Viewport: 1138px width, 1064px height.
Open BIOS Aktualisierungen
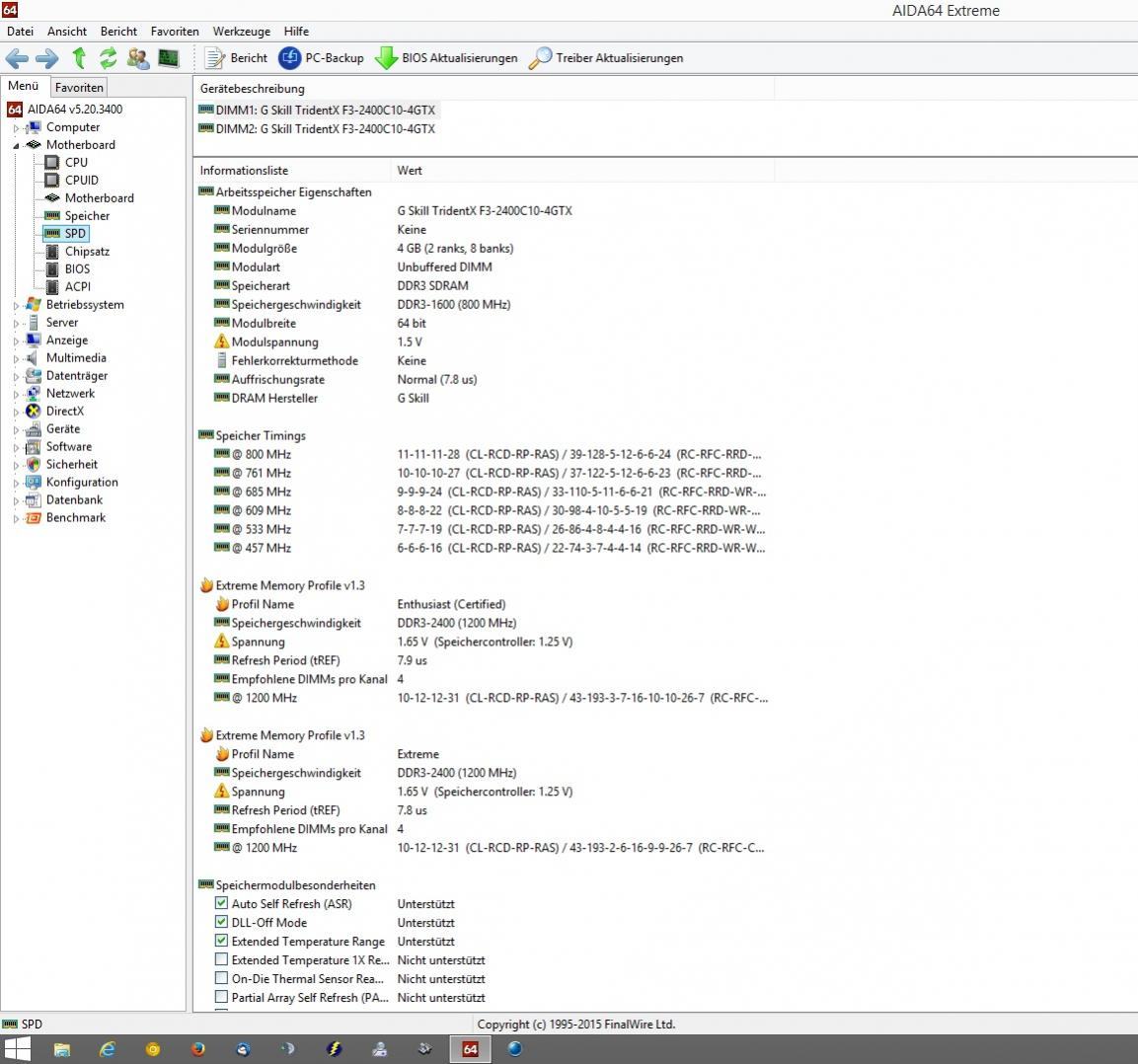pyautogui.click(x=446, y=58)
